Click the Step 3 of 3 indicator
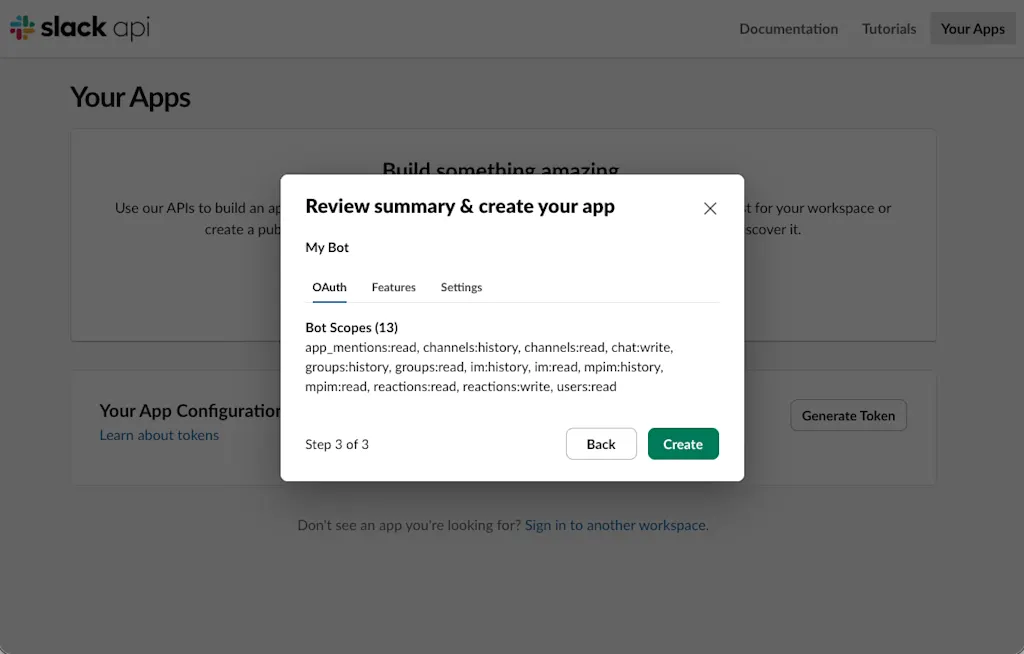 pyautogui.click(x=337, y=444)
